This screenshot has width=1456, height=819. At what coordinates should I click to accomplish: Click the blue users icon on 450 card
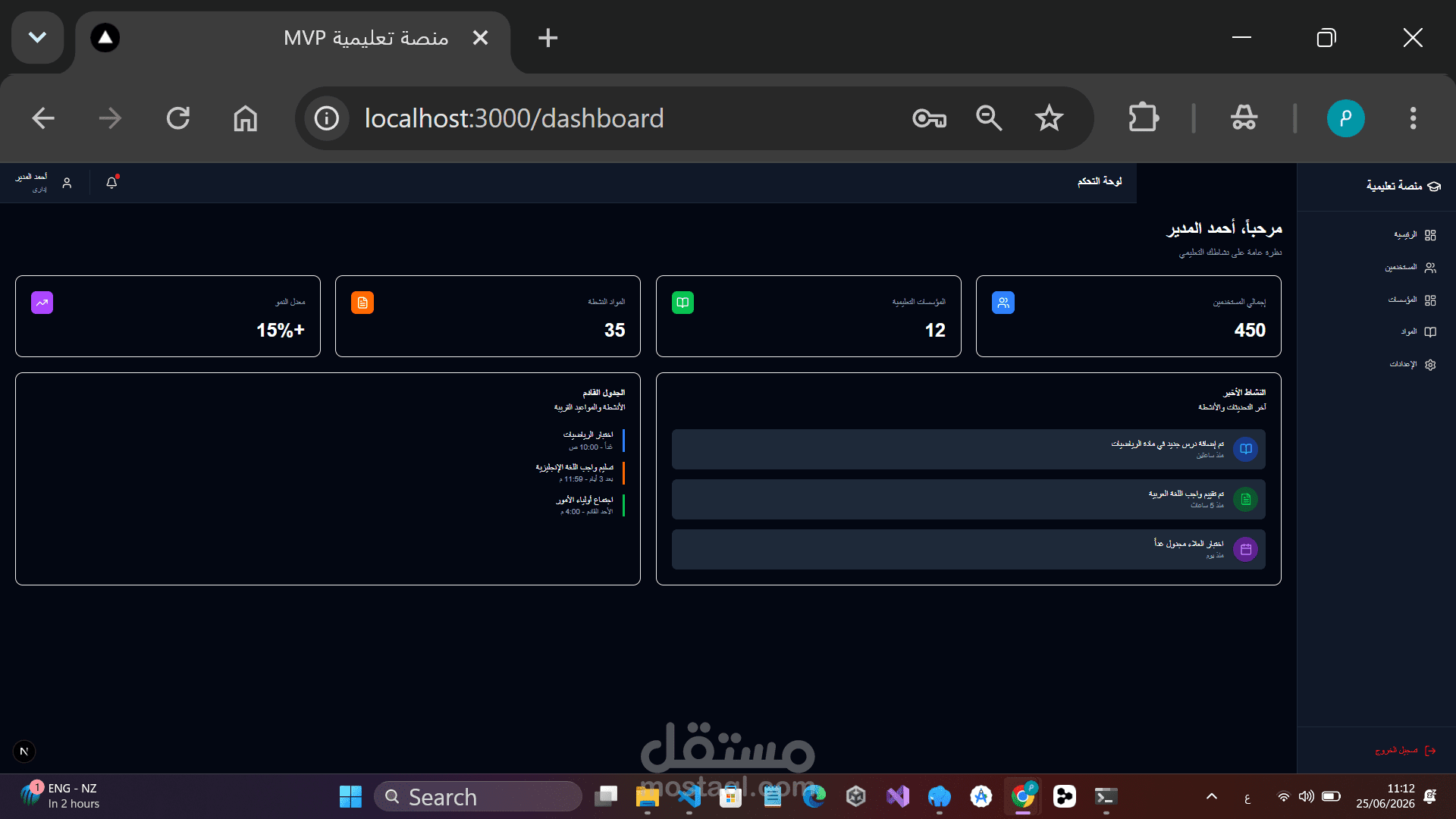click(x=1003, y=303)
